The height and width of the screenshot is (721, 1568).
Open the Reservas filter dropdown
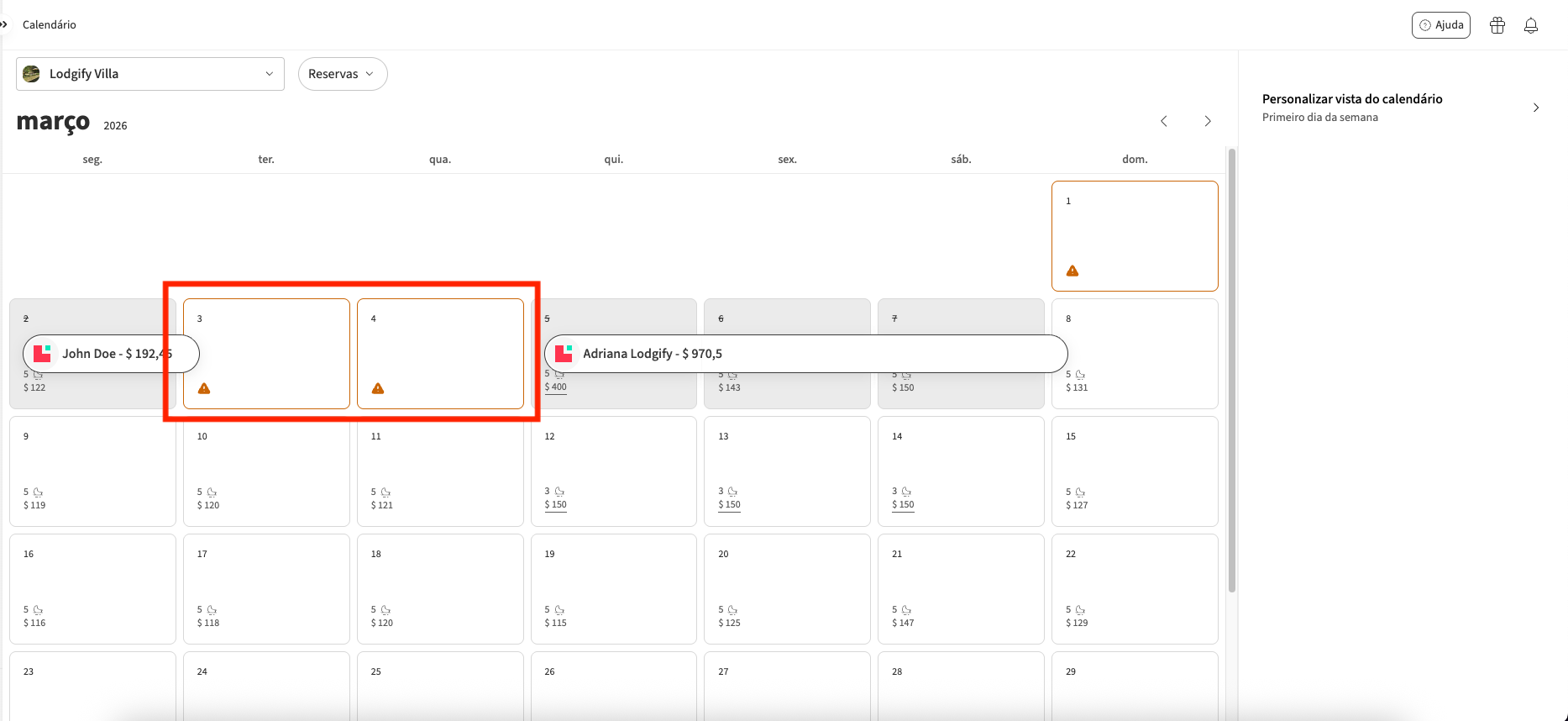click(342, 74)
